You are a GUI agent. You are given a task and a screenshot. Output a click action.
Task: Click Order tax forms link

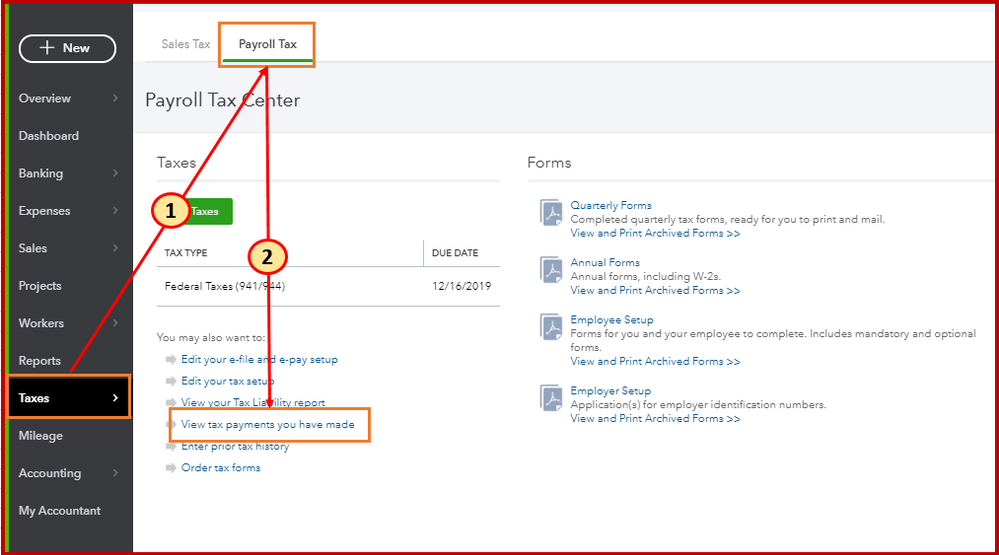[x=220, y=468]
